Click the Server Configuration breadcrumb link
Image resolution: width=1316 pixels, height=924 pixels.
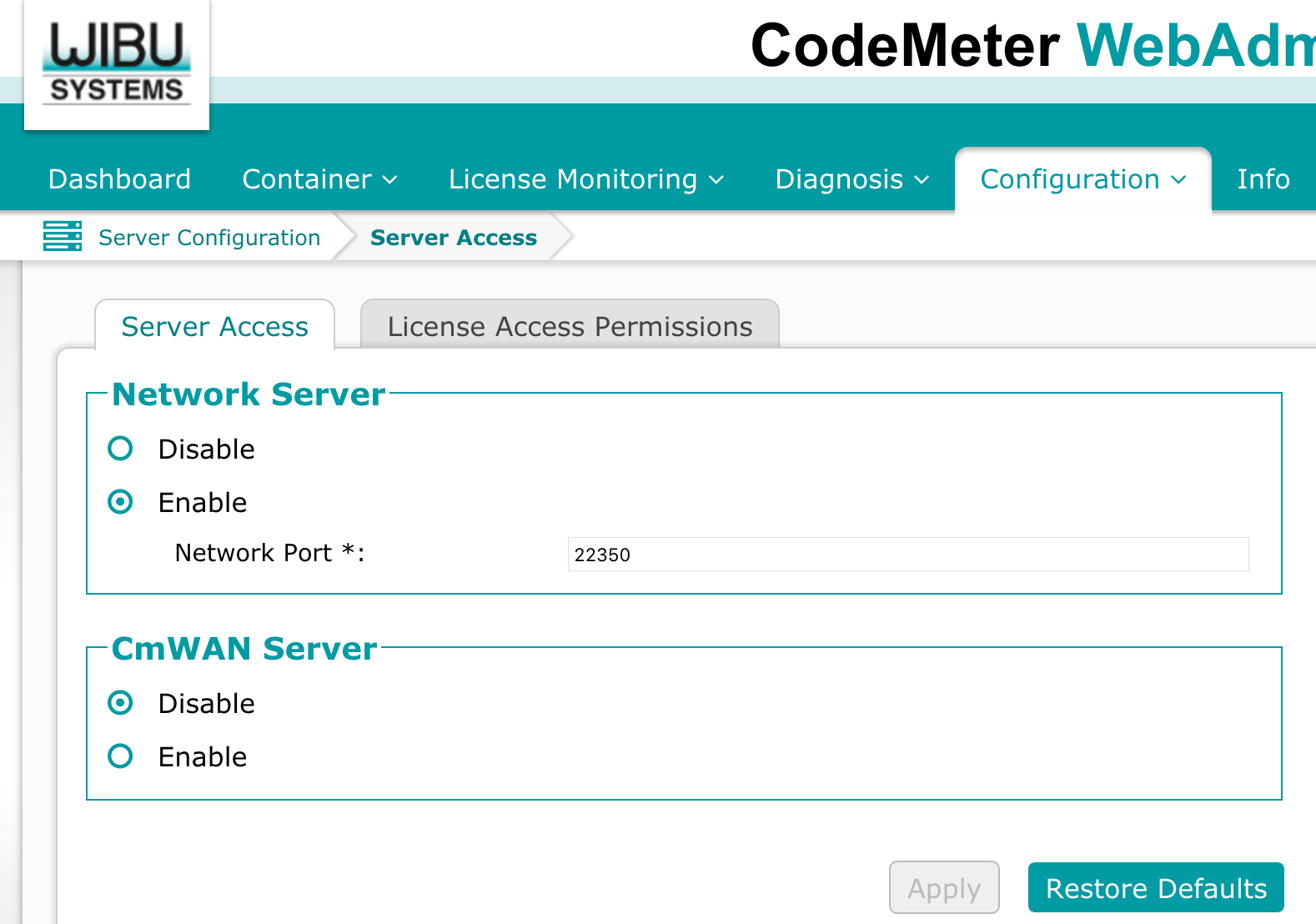[x=208, y=238]
